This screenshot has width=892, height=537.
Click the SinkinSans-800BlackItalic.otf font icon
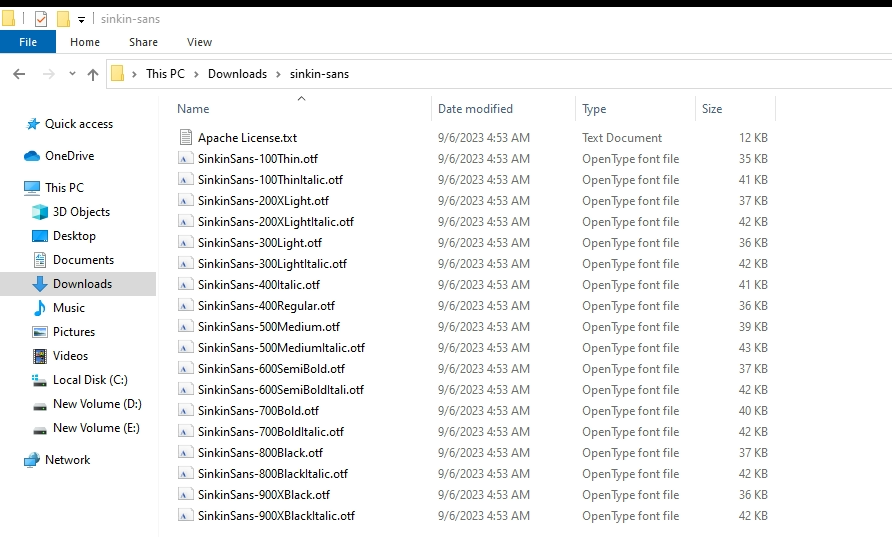click(185, 474)
